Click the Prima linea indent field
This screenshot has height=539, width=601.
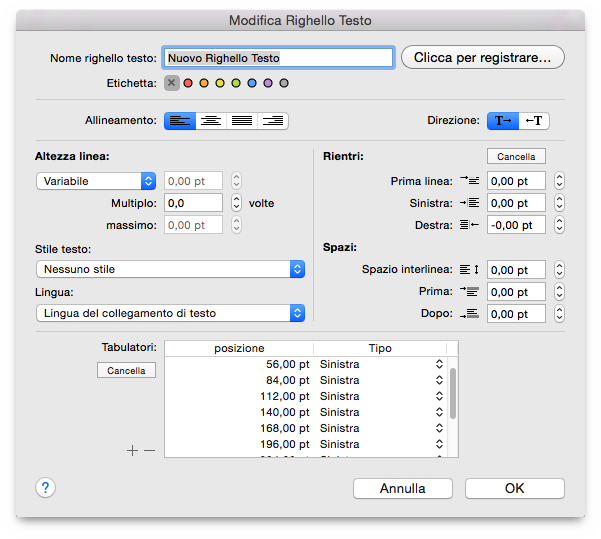(516, 181)
